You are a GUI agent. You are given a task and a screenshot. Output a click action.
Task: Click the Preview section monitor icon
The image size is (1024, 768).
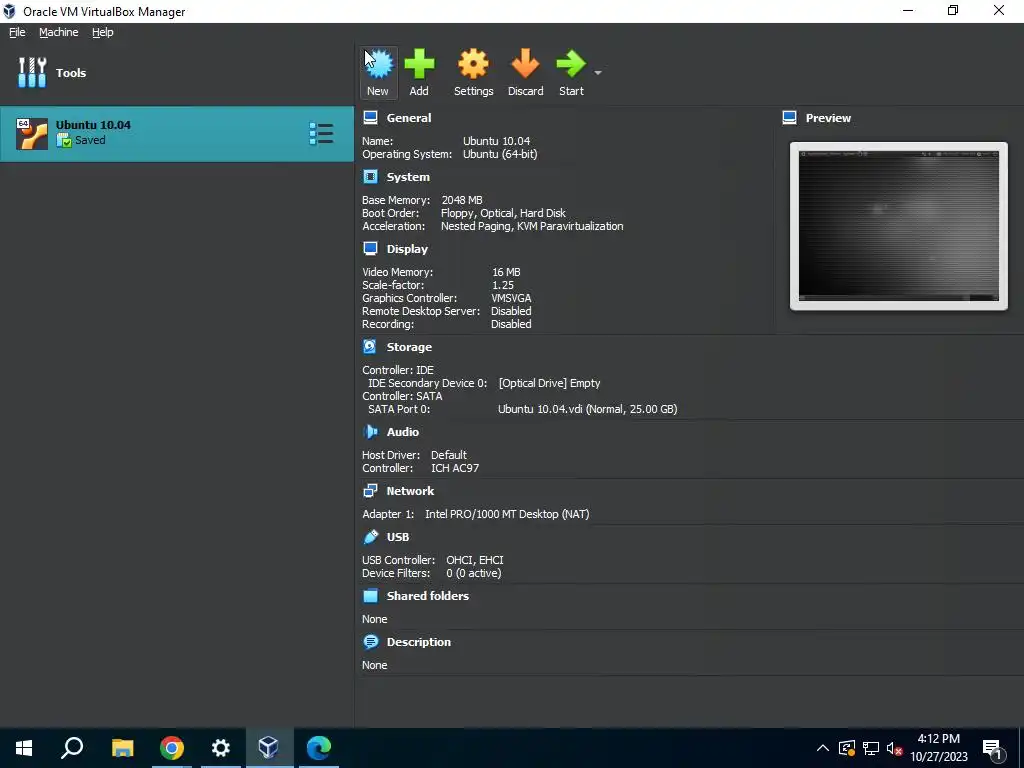790,118
